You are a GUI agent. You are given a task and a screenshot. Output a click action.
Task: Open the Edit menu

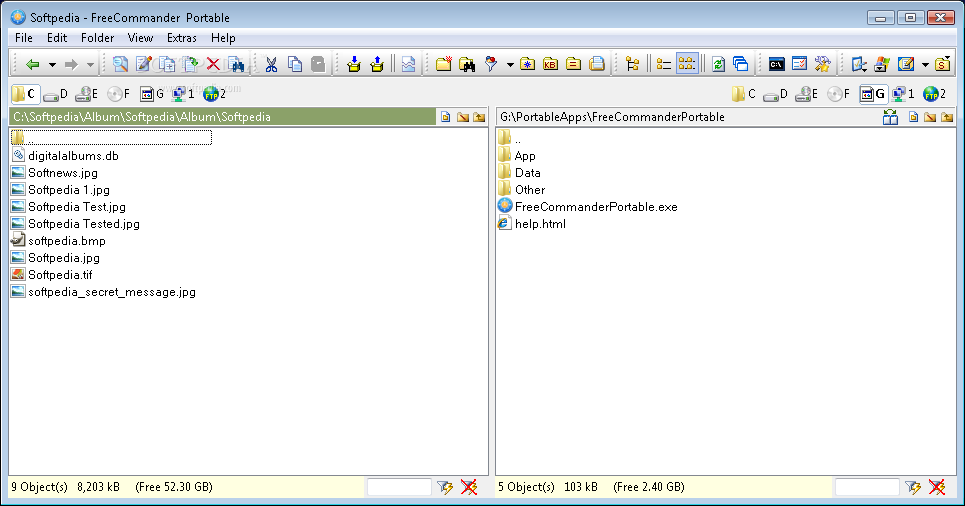coord(57,38)
